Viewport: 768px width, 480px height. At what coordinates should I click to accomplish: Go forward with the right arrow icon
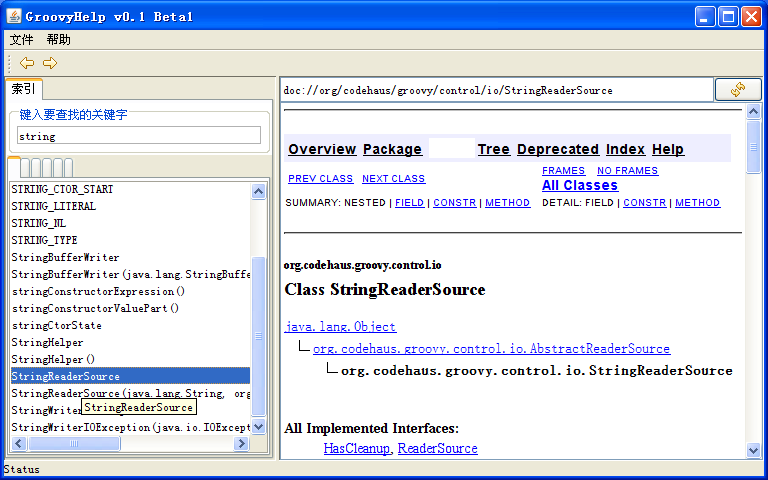coord(50,63)
